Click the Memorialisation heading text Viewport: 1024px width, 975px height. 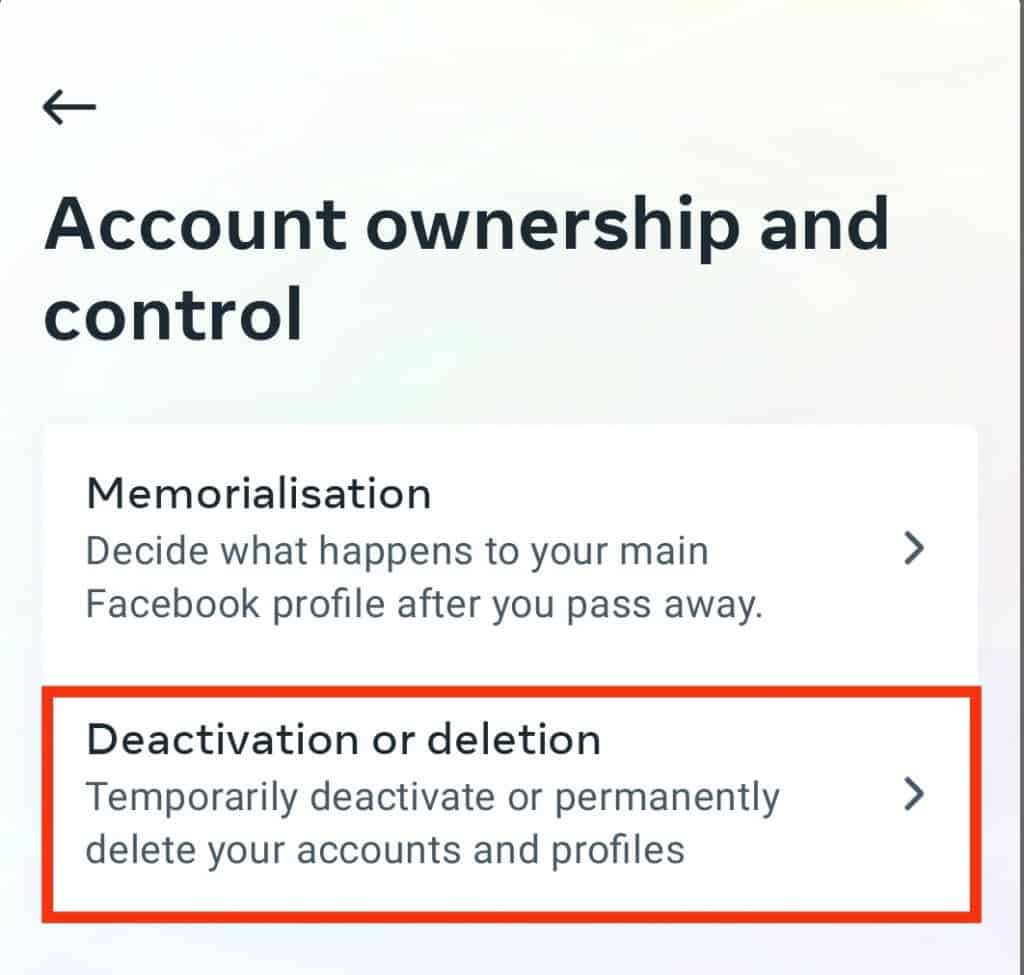[x=260, y=492]
